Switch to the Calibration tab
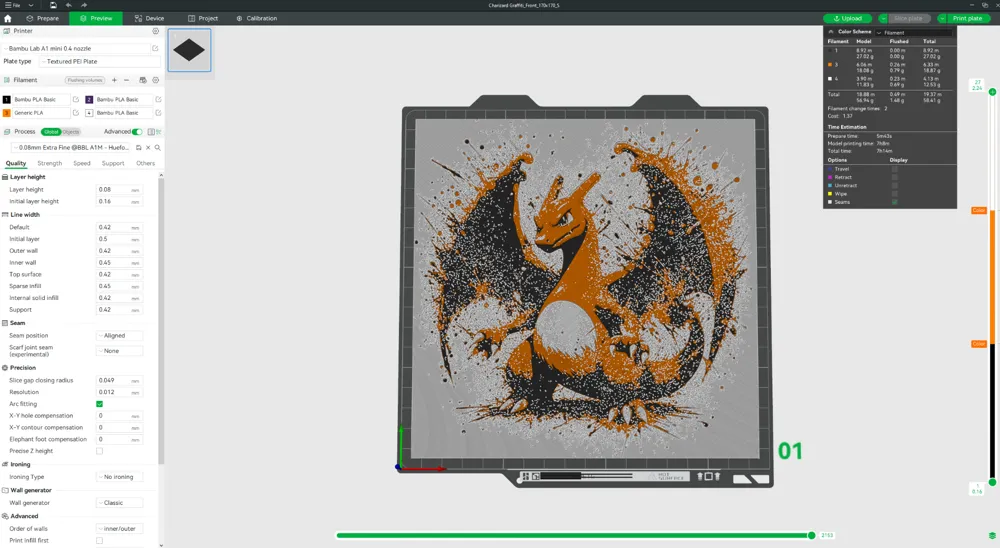This screenshot has height=548, width=1000. click(256, 19)
